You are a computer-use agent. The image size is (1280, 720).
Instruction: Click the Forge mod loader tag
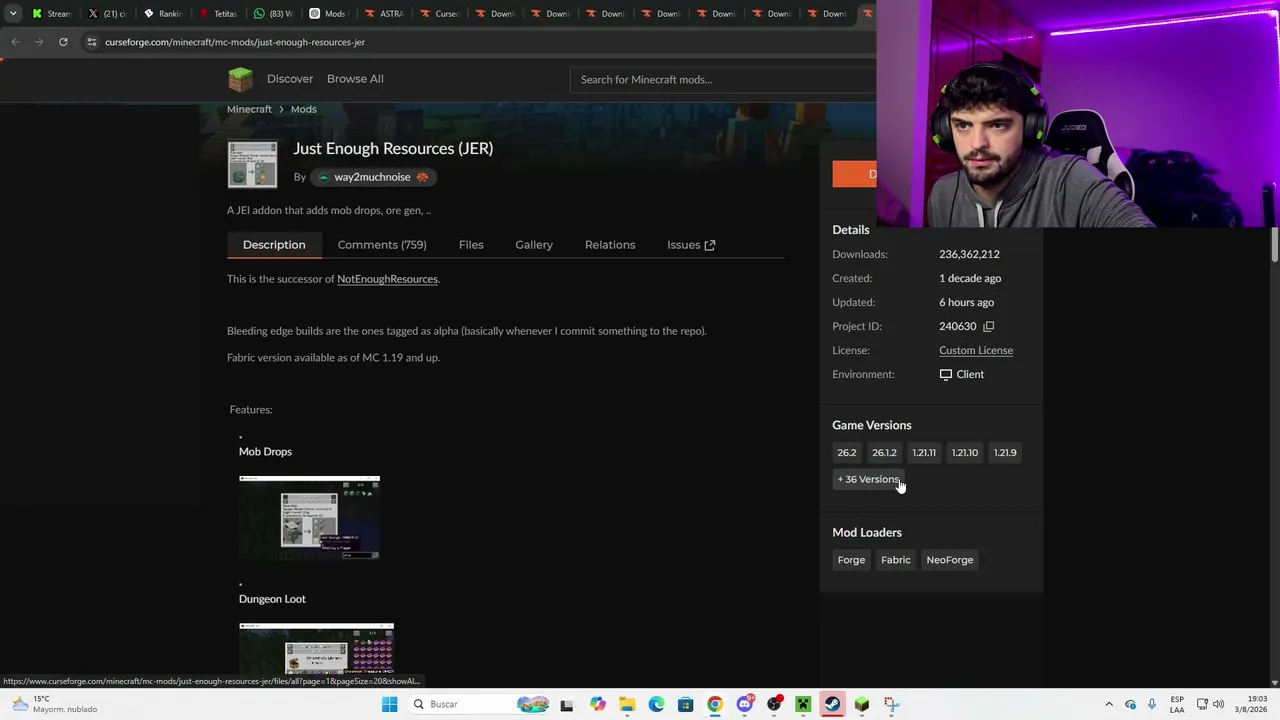coord(851,560)
